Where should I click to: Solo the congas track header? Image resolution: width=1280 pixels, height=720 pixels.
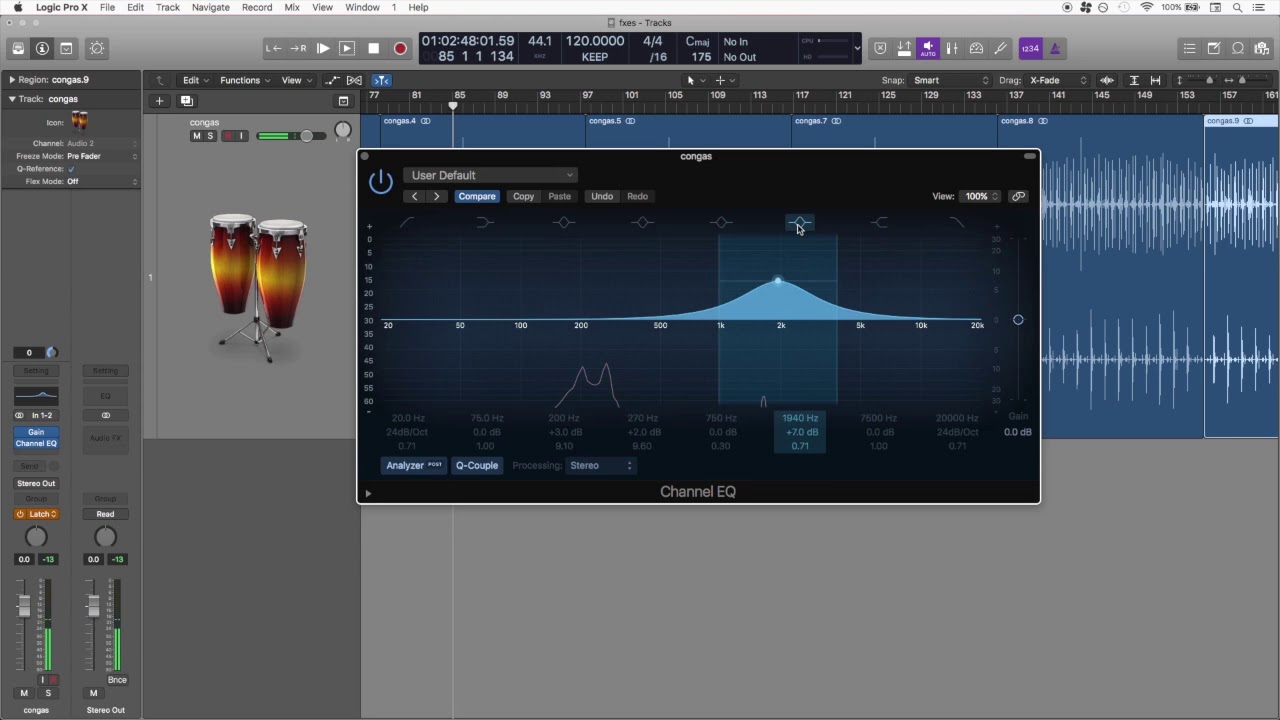coord(210,136)
